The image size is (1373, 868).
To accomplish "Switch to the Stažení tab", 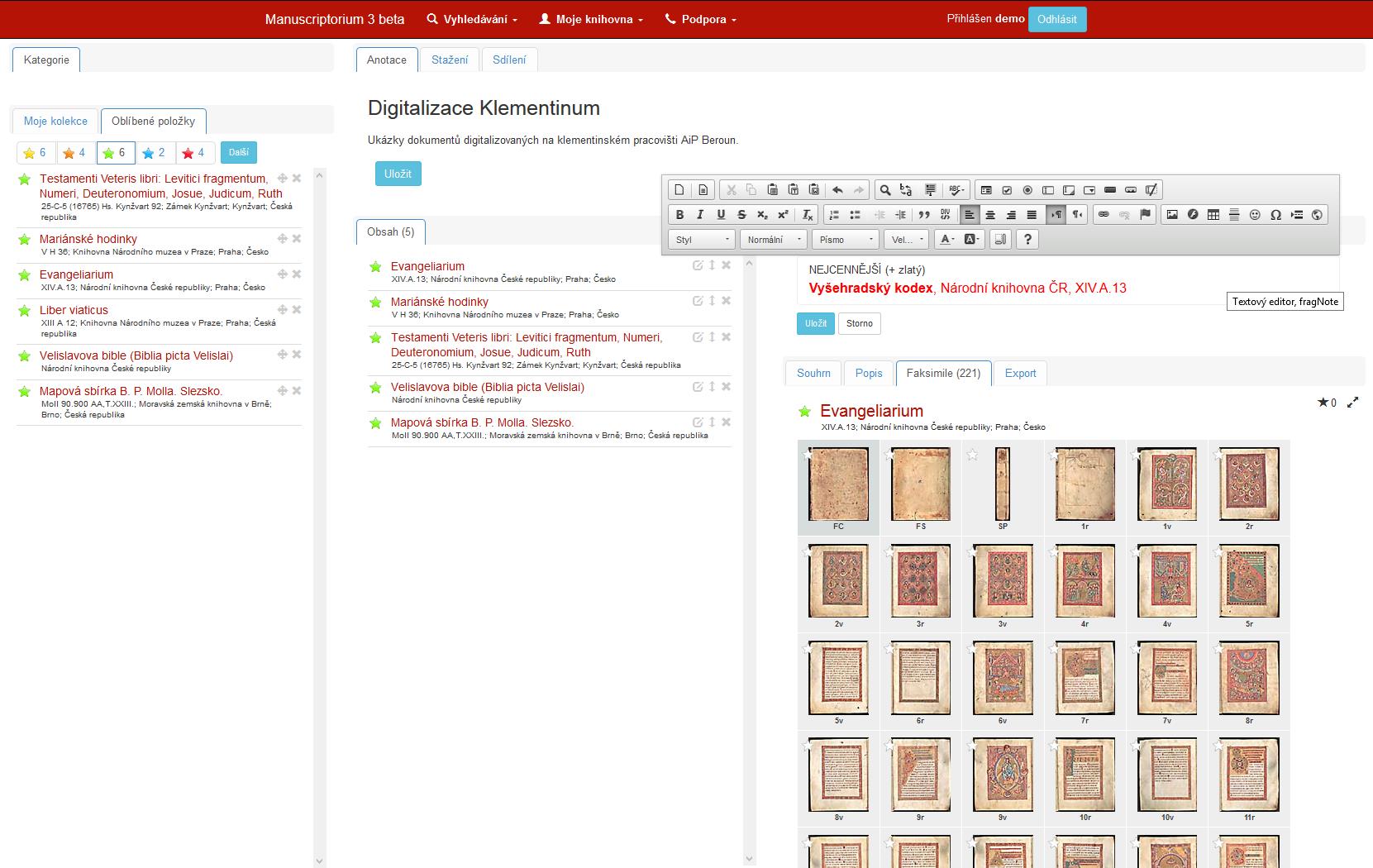I will (450, 60).
